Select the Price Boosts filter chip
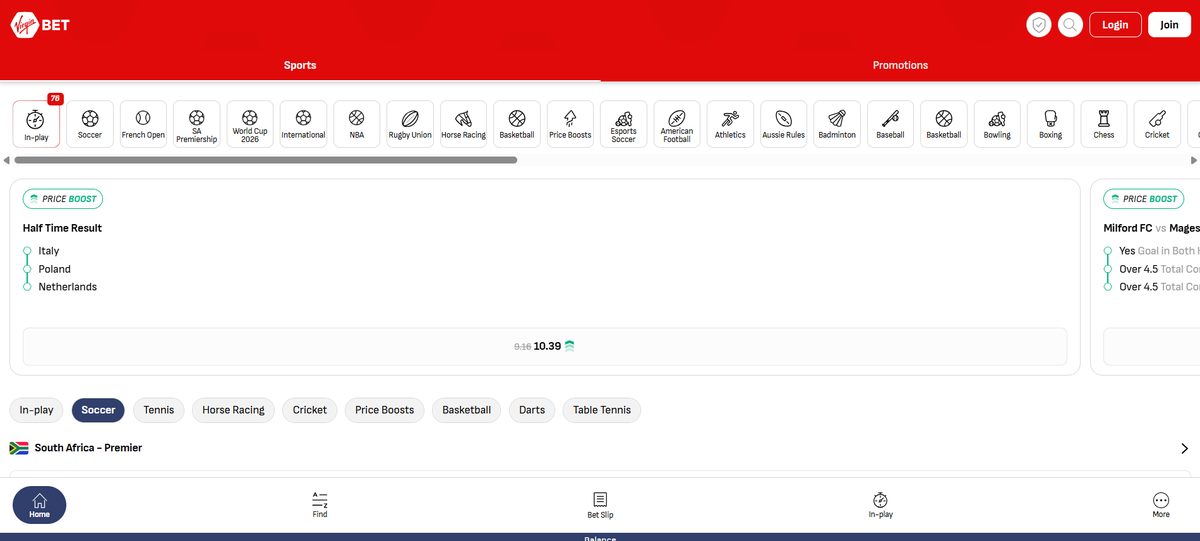Screen dimensions: 1200x541 385,410
